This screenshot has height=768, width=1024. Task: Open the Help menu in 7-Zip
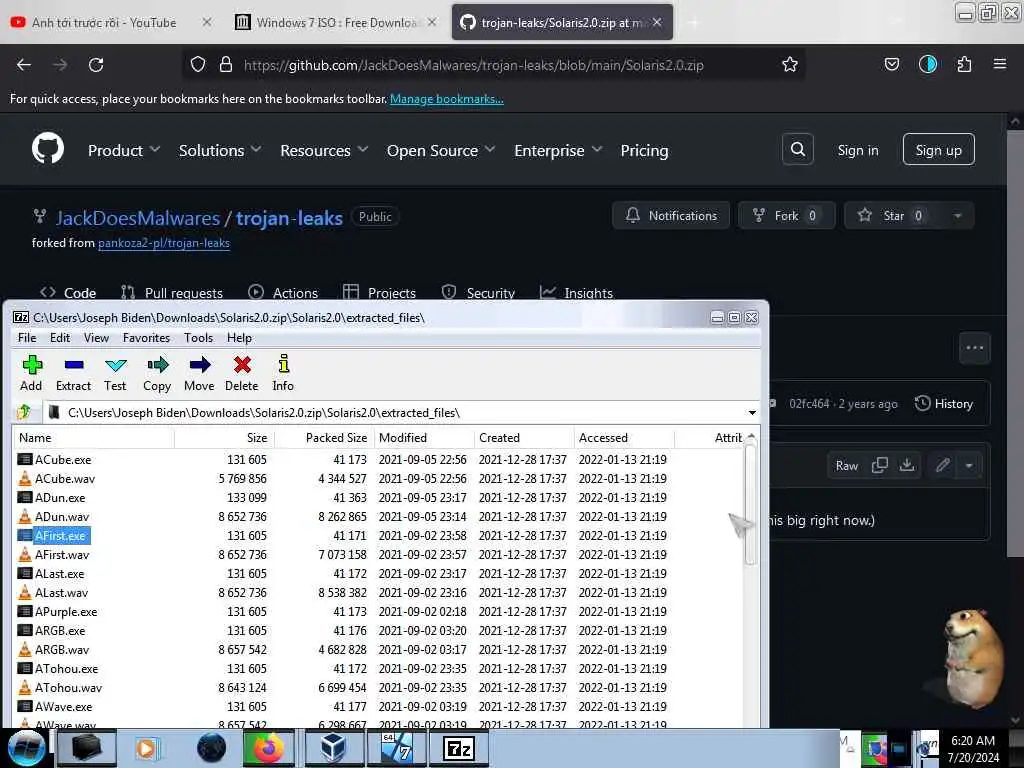click(239, 338)
